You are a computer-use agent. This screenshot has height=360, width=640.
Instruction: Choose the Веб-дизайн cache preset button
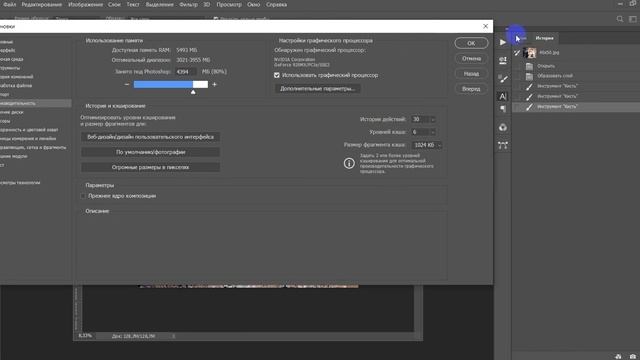coord(151,137)
